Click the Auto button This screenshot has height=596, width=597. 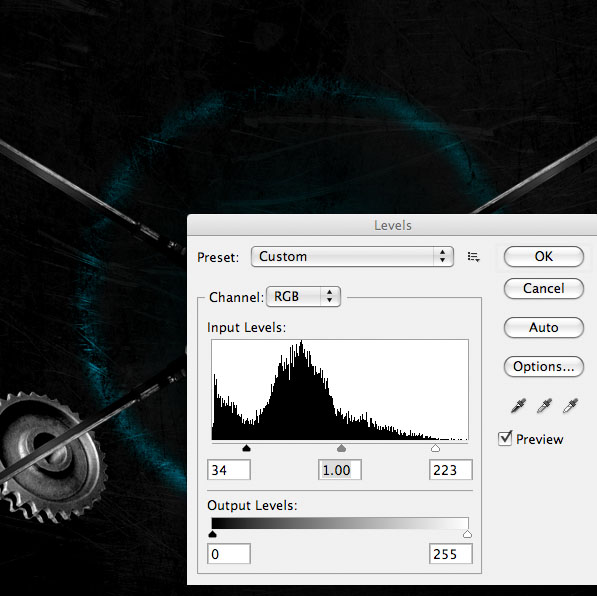(x=543, y=328)
